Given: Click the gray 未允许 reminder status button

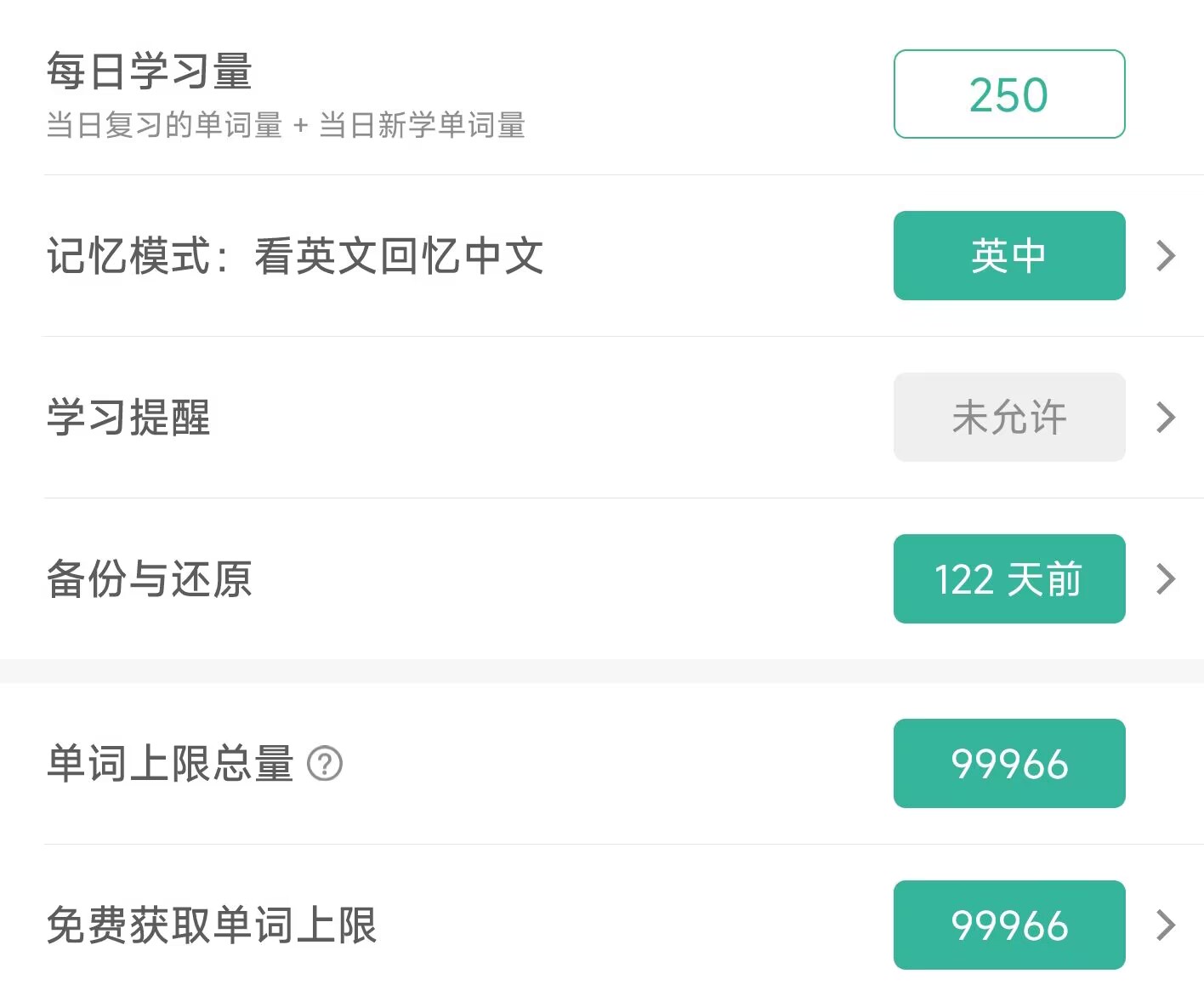Looking at the screenshot, I should click(1008, 418).
